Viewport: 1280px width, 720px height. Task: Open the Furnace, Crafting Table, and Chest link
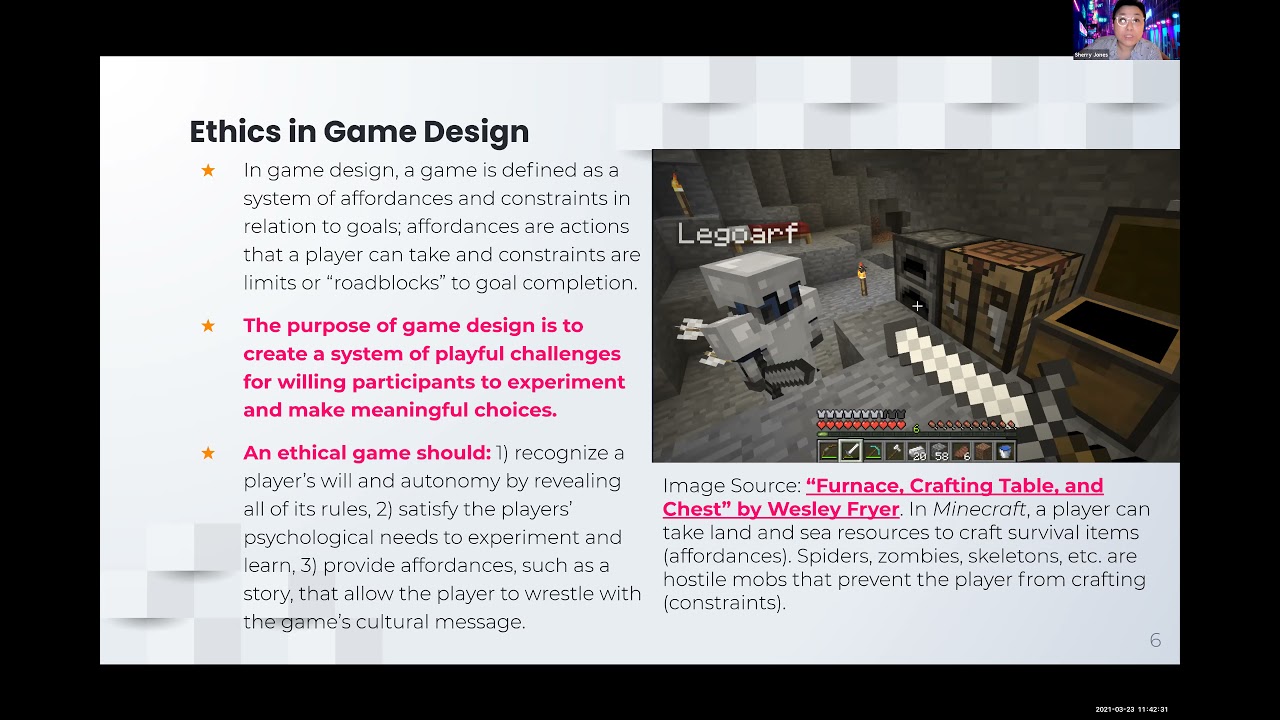tap(882, 497)
